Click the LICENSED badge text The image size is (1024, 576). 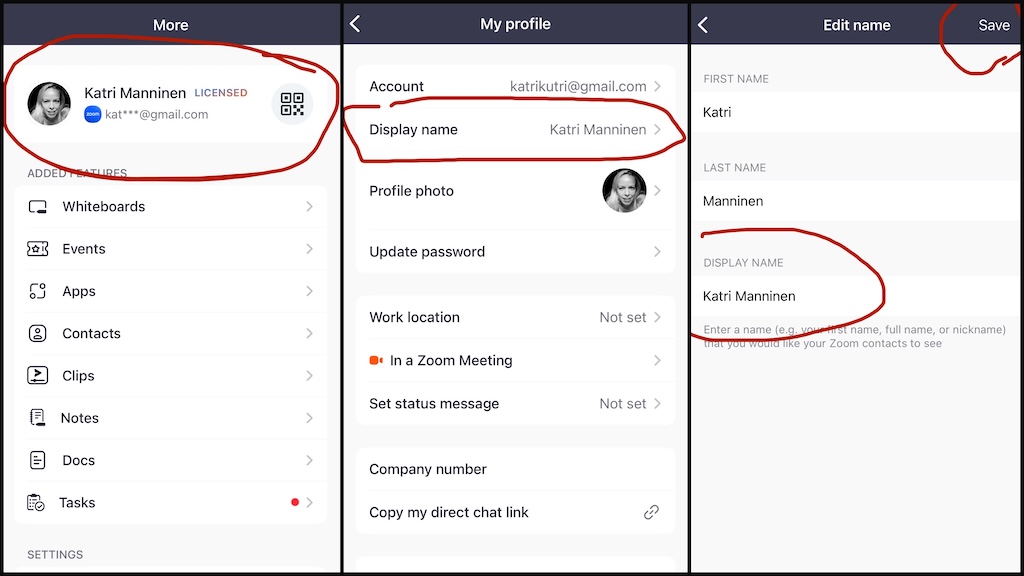click(221, 93)
